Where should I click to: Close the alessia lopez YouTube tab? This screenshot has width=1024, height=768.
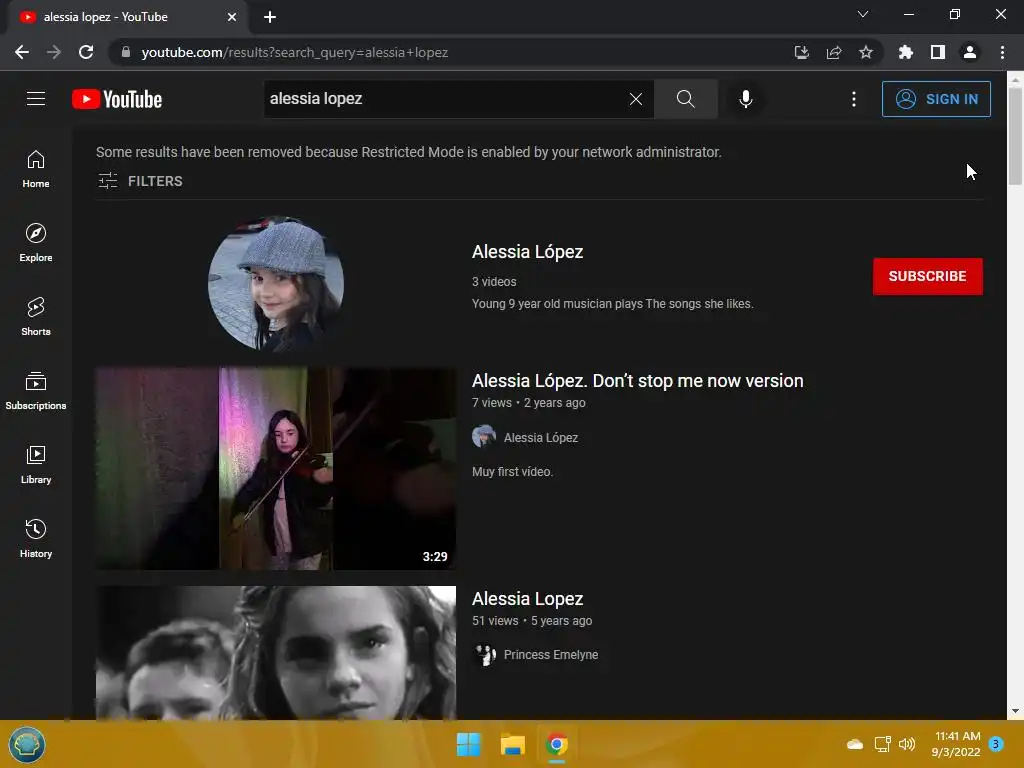coord(232,17)
